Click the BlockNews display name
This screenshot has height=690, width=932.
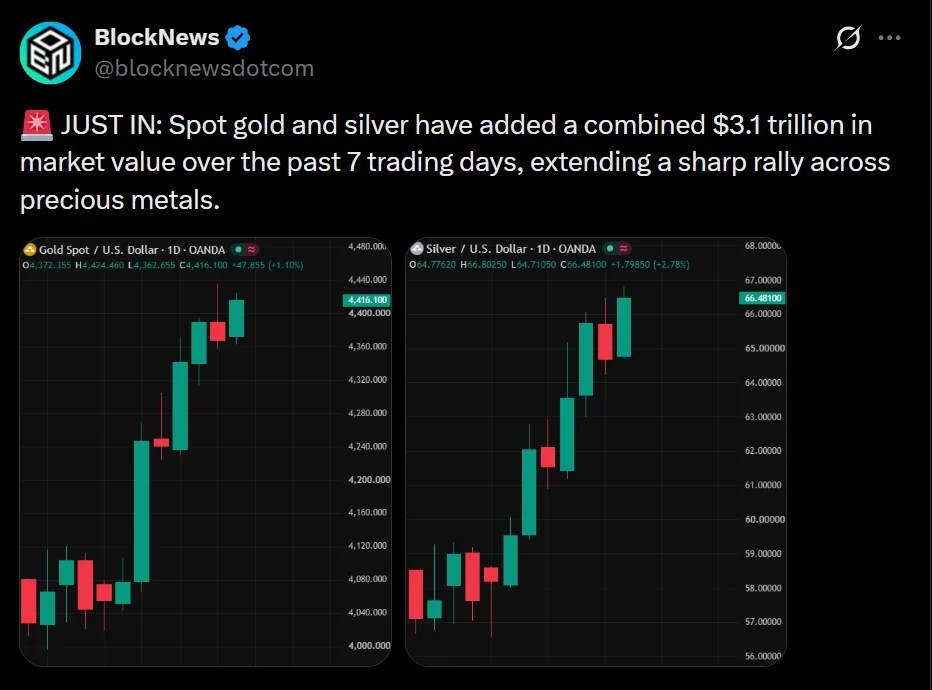pyautogui.click(x=157, y=37)
